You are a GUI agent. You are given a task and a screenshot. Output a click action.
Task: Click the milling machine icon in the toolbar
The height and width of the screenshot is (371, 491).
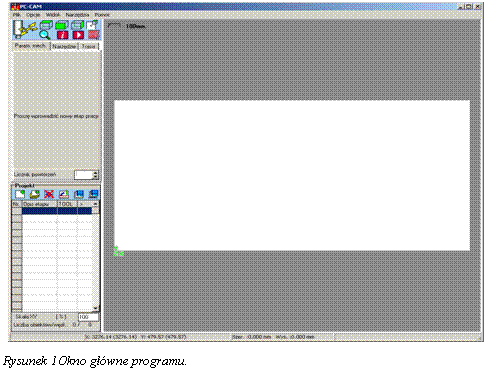click(x=25, y=29)
